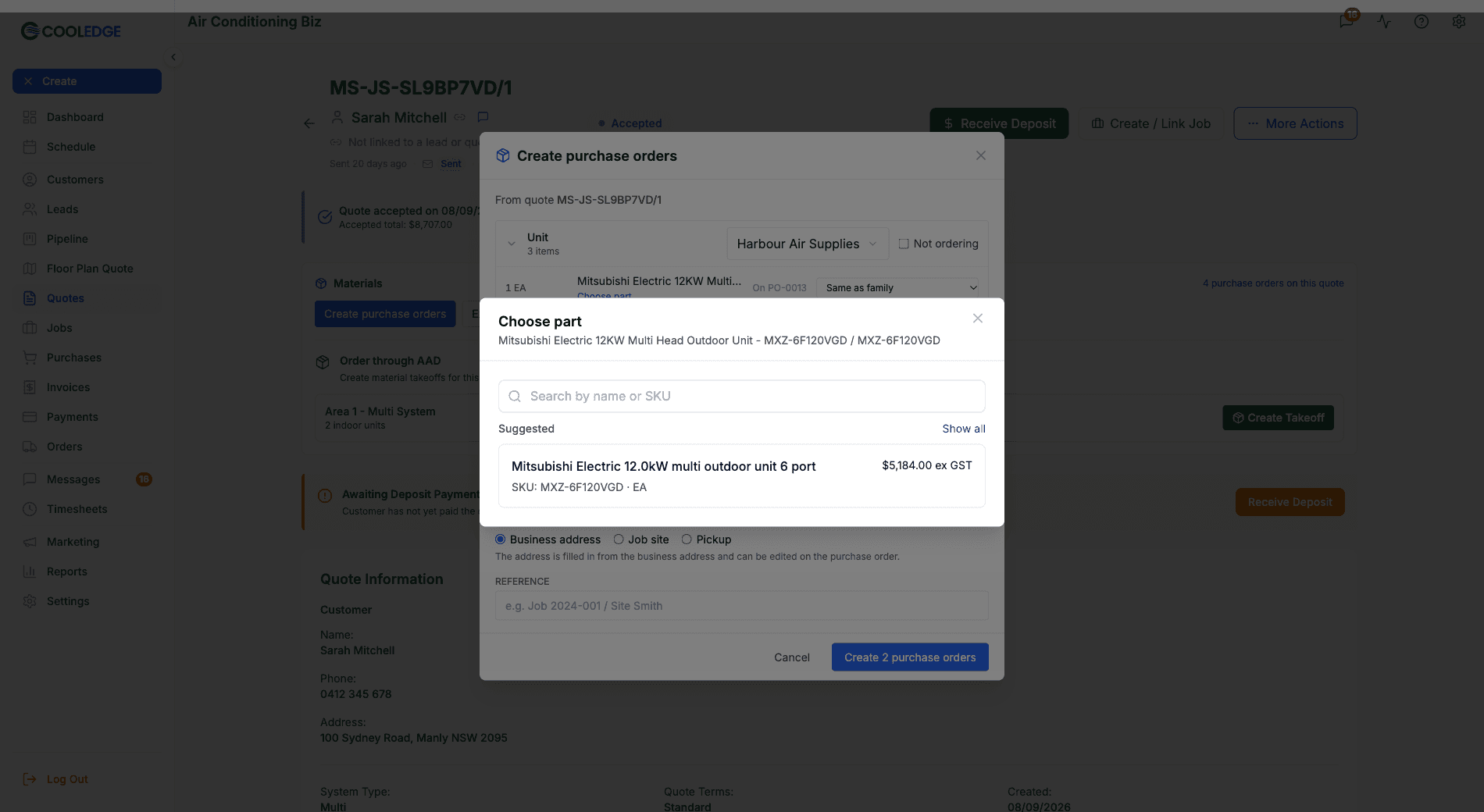This screenshot has height=812, width=1484.
Task: Select the Job site radio option
Action: pos(619,540)
